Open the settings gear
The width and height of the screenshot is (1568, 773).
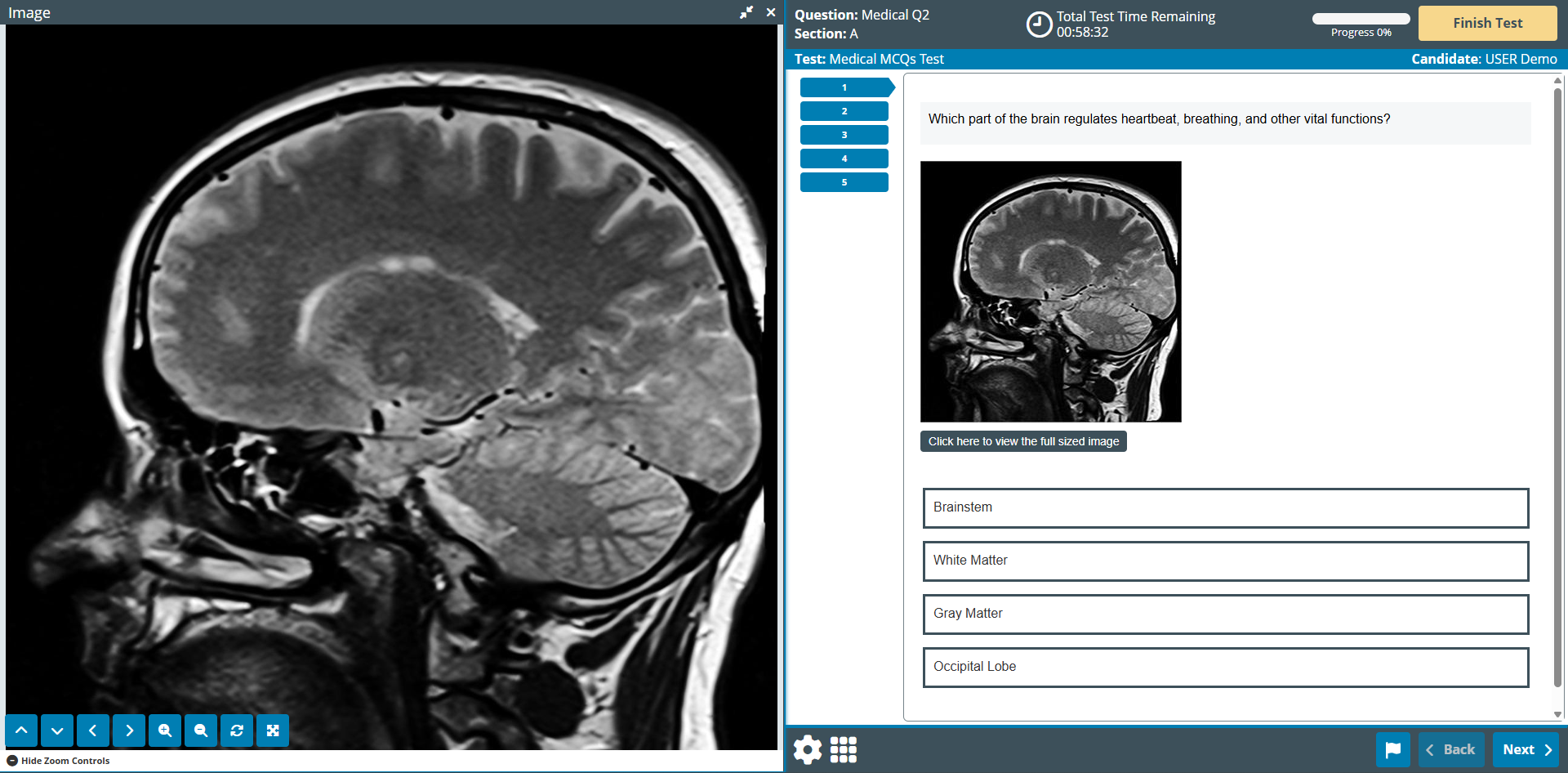(x=807, y=749)
